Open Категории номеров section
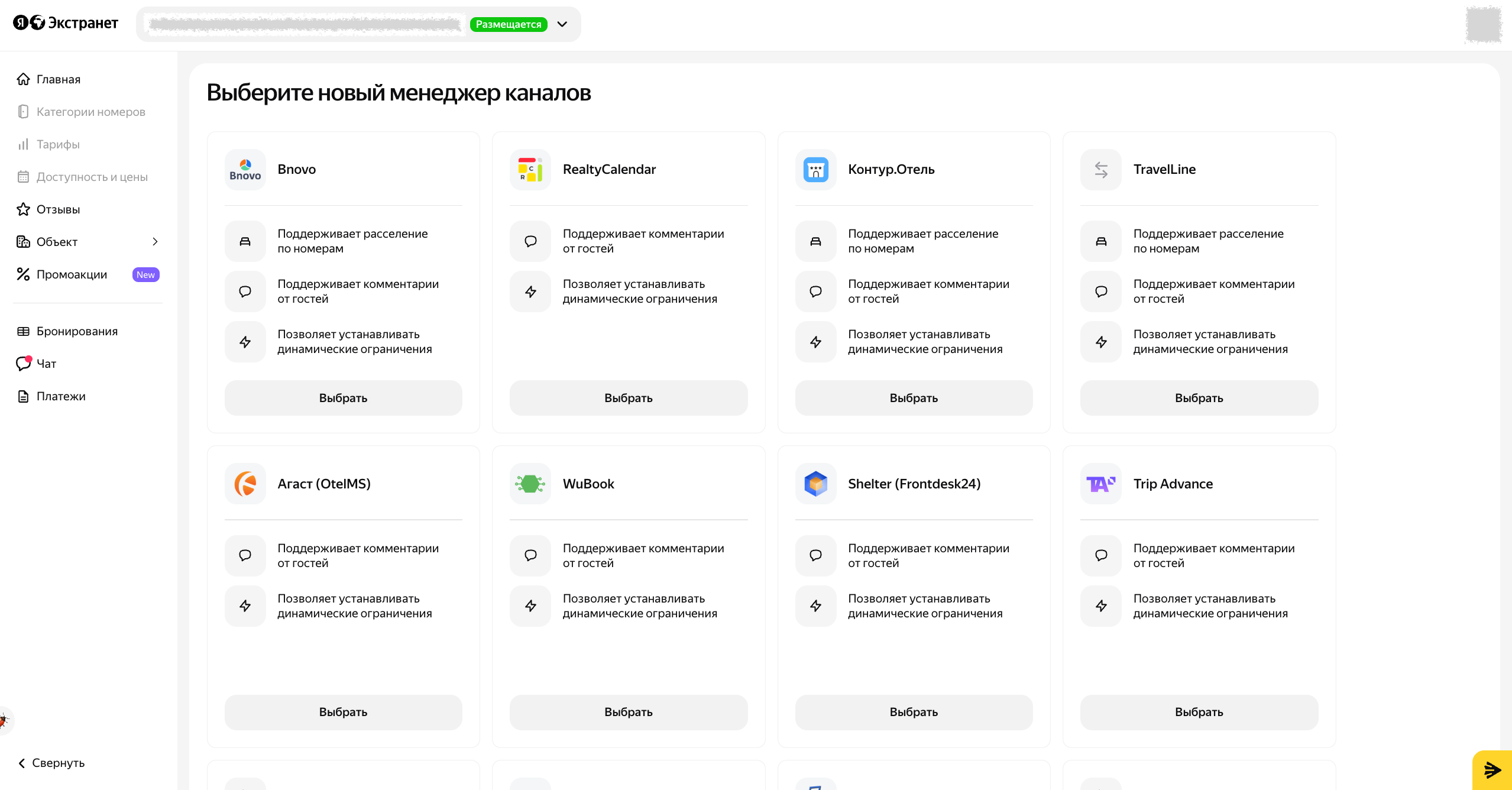 [82, 112]
